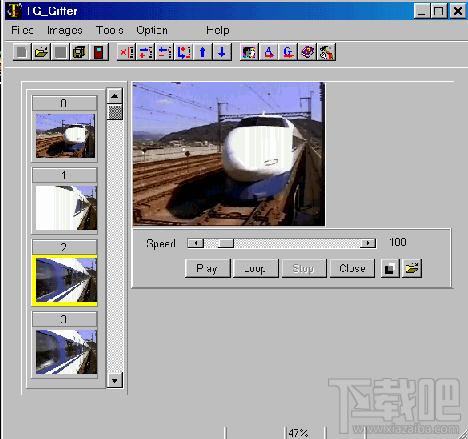Viewport: 468px width, 439px height.
Task: Move frame up with blue up arrow
Action: [x=203, y=52]
